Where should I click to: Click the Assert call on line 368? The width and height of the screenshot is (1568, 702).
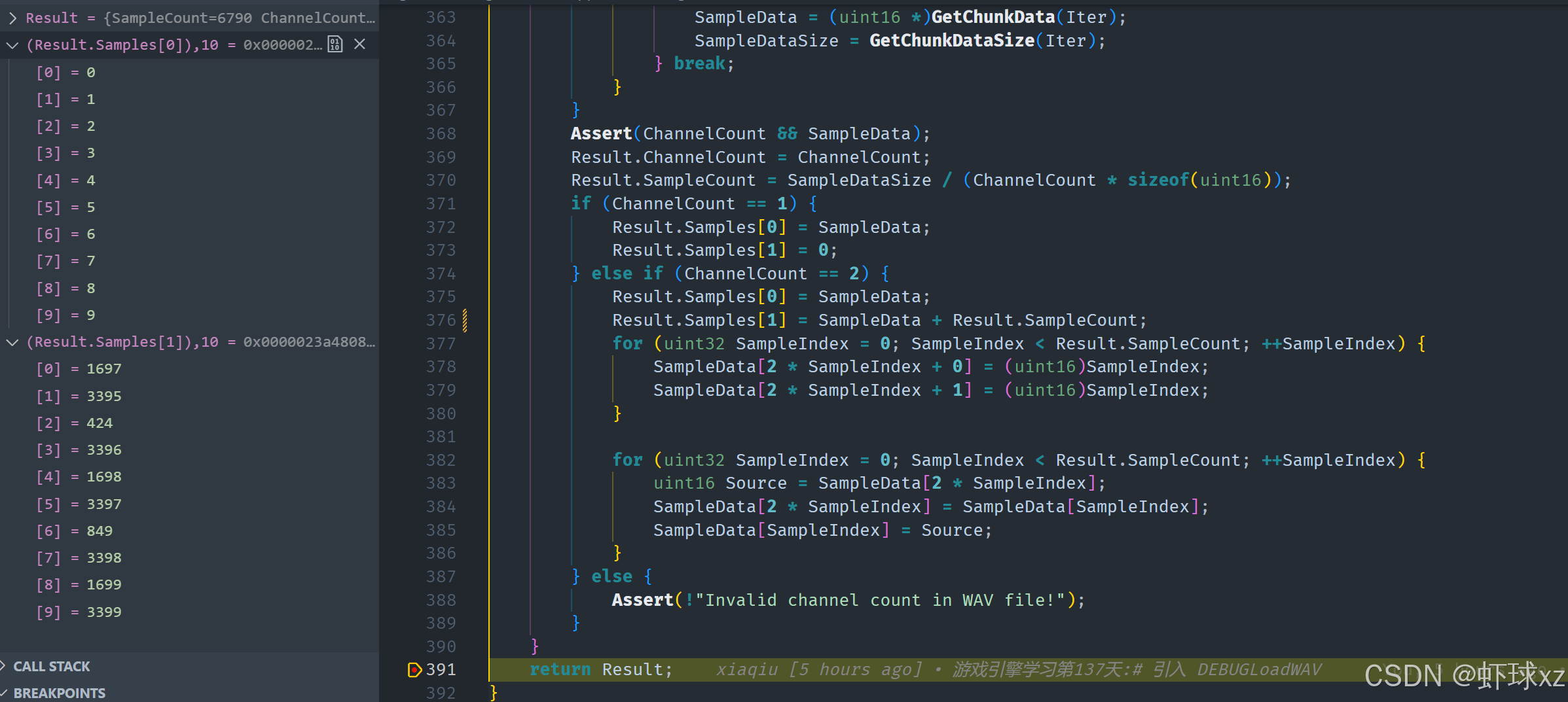(x=600, y=133)
